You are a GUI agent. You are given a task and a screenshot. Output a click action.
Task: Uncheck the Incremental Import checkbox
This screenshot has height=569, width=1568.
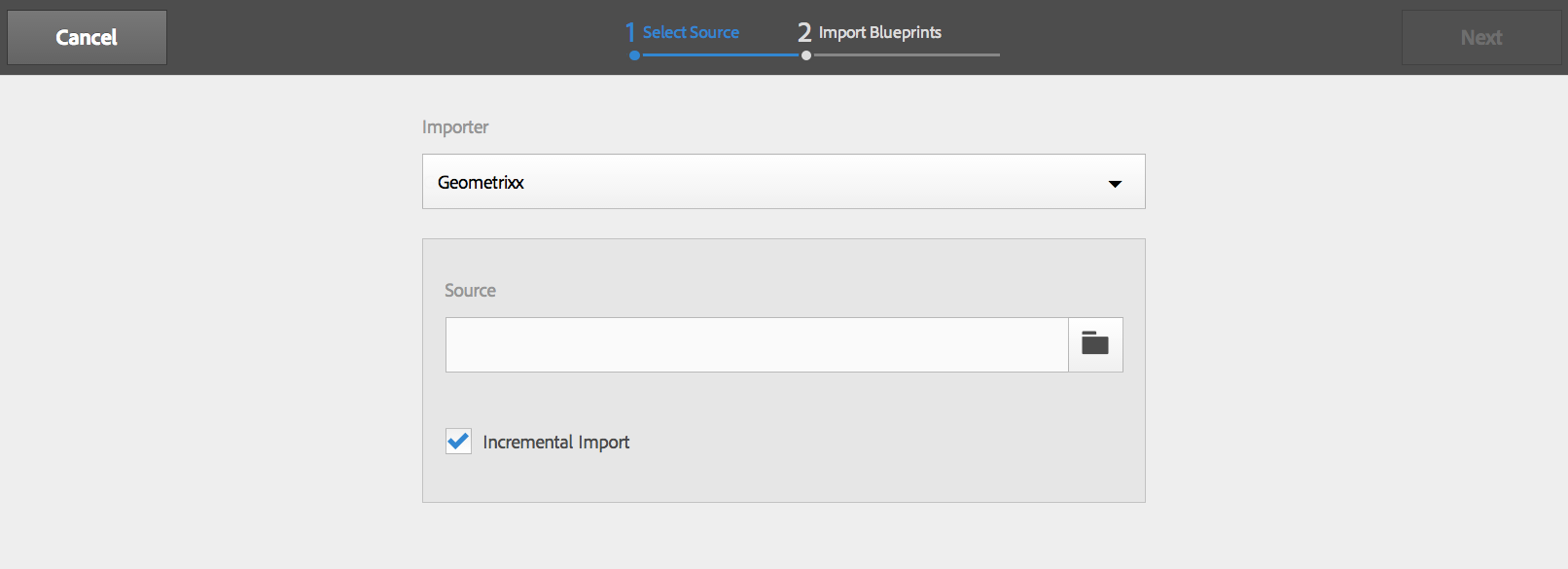(x=458, y=442)
